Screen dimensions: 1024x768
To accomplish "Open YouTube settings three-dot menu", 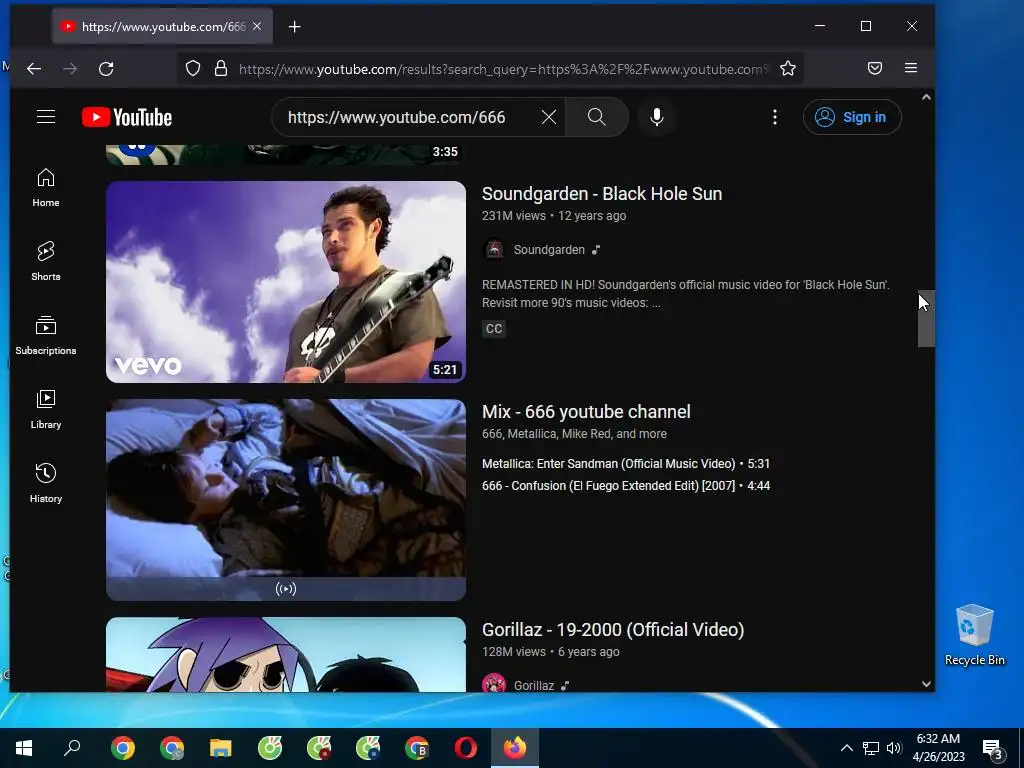I will (775, 117).
